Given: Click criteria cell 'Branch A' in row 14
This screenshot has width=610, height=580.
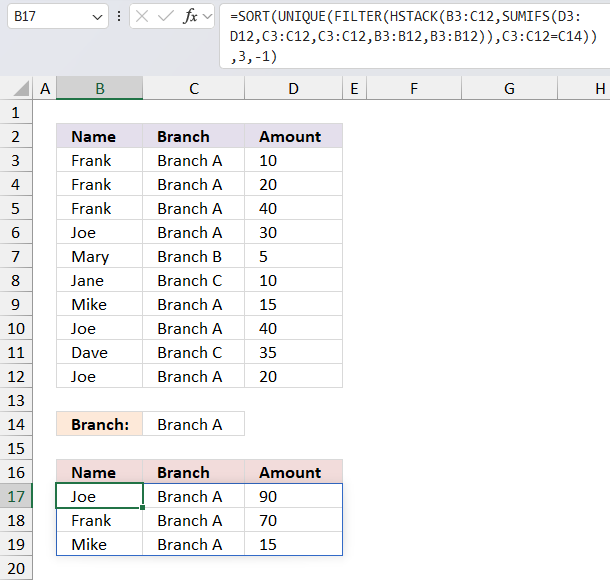Looking at the screenshot, I should (194, 424).
